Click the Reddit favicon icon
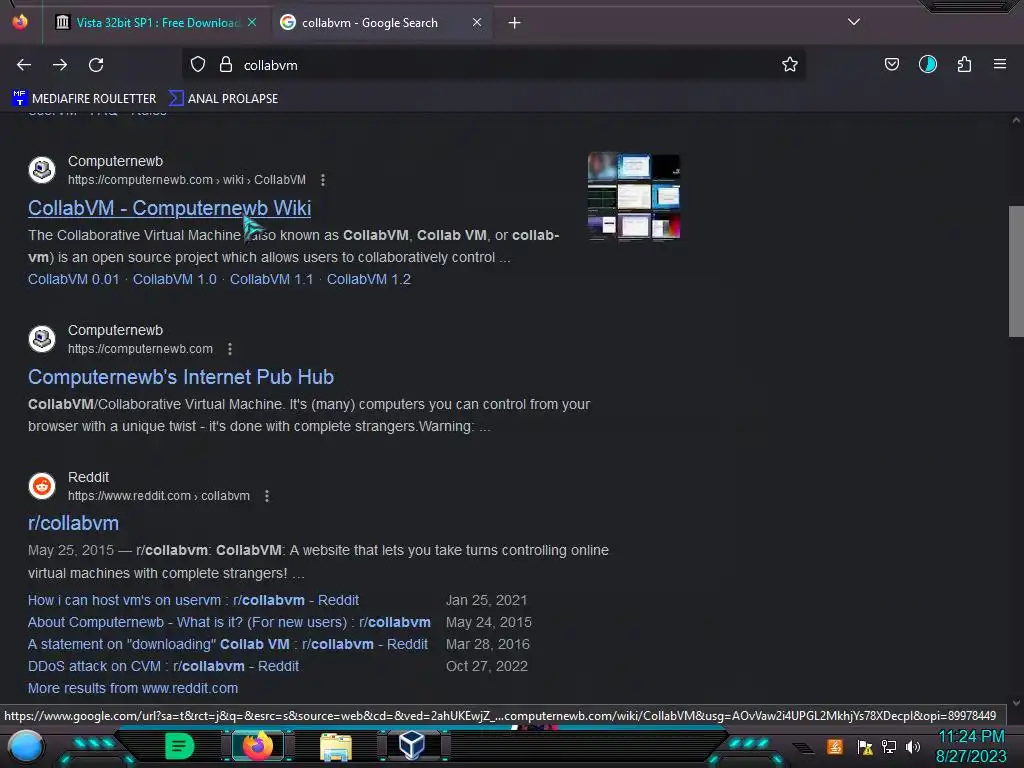The width and height of the screenshot is (1024, 768). pyautogui.click(x=42, y=486)
